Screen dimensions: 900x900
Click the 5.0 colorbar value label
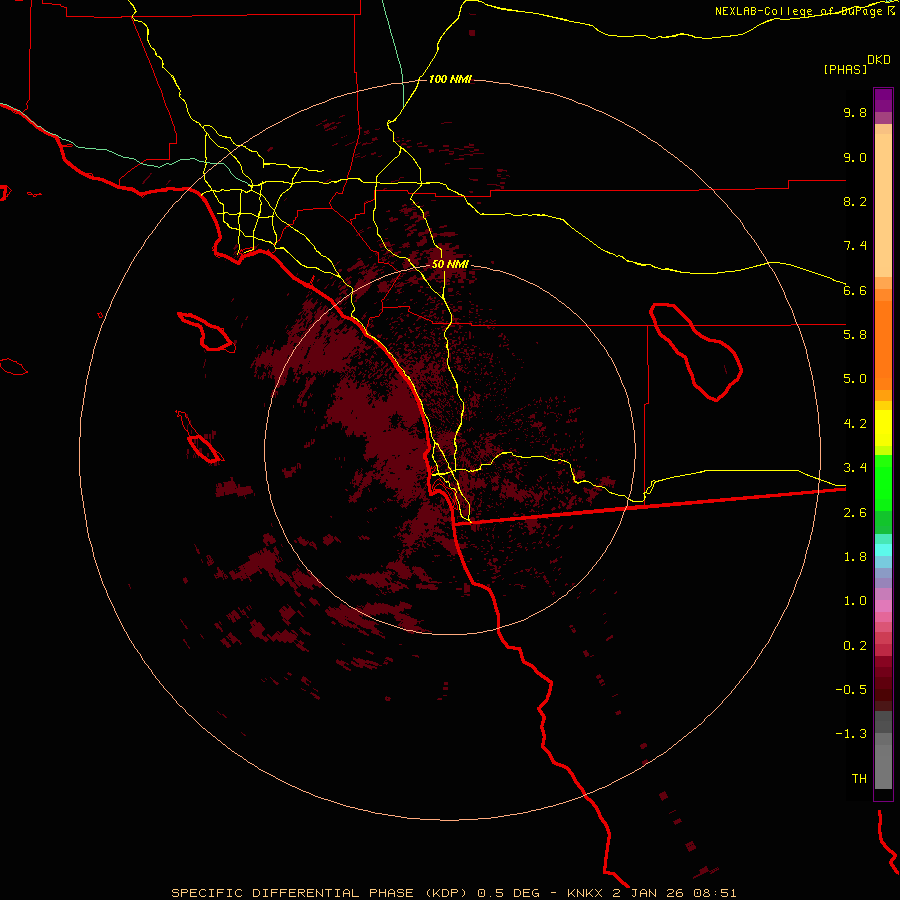pyautogui.click(x=855, y=379)
